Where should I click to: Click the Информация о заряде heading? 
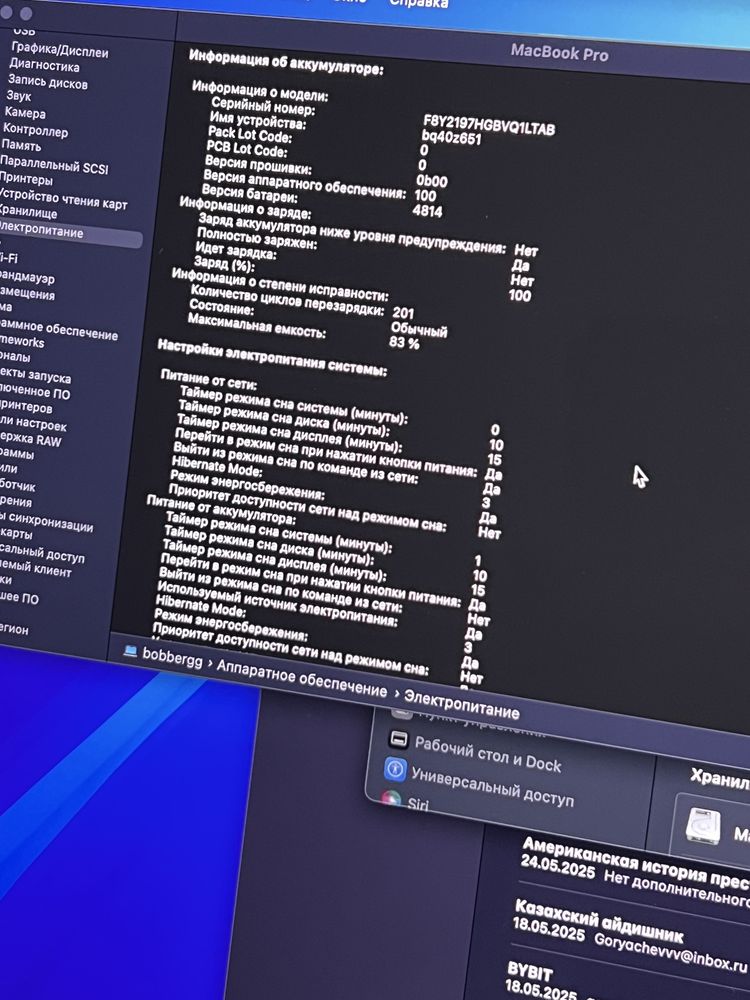(246, 207)
